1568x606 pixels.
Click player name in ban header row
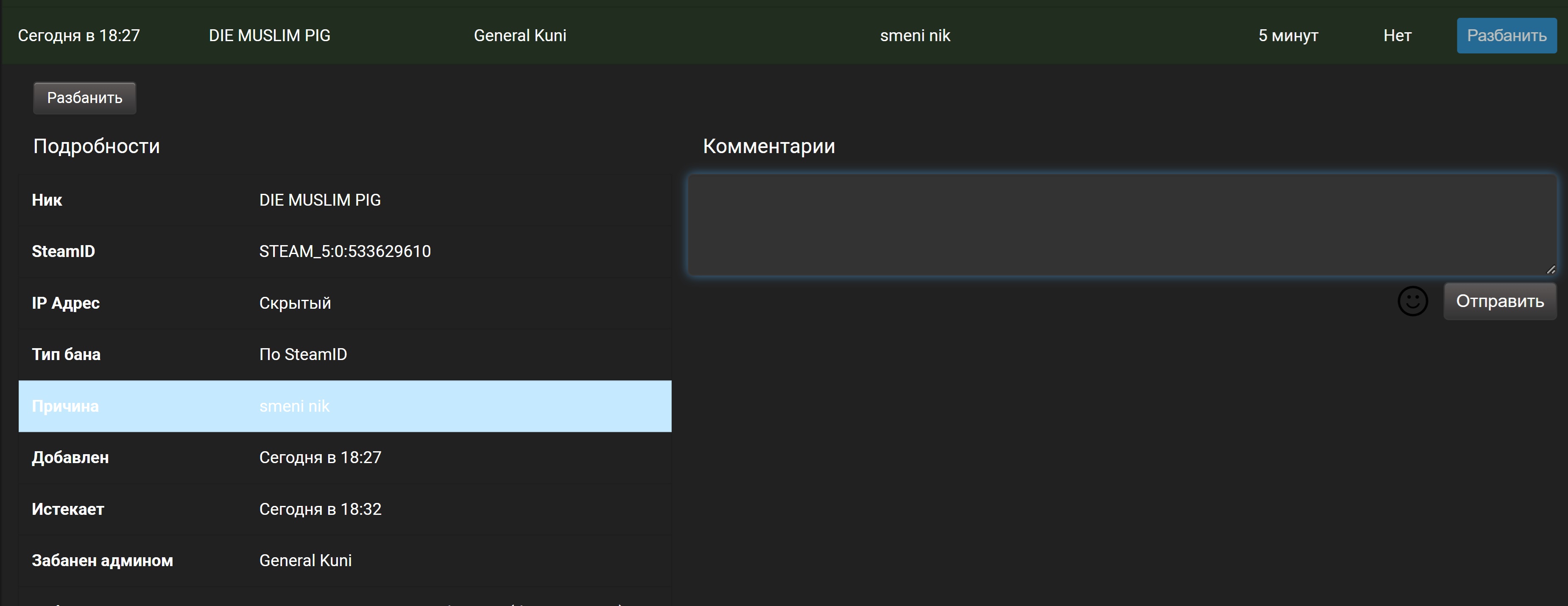coord(269,35)
